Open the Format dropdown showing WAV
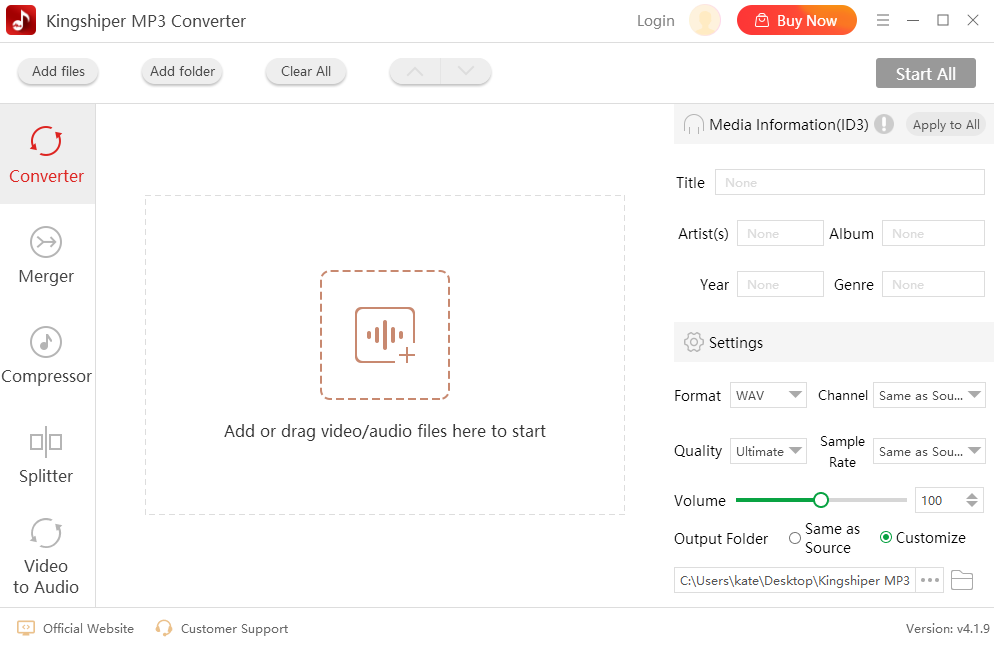The image size is (994, 647). (x=768, y=395)
